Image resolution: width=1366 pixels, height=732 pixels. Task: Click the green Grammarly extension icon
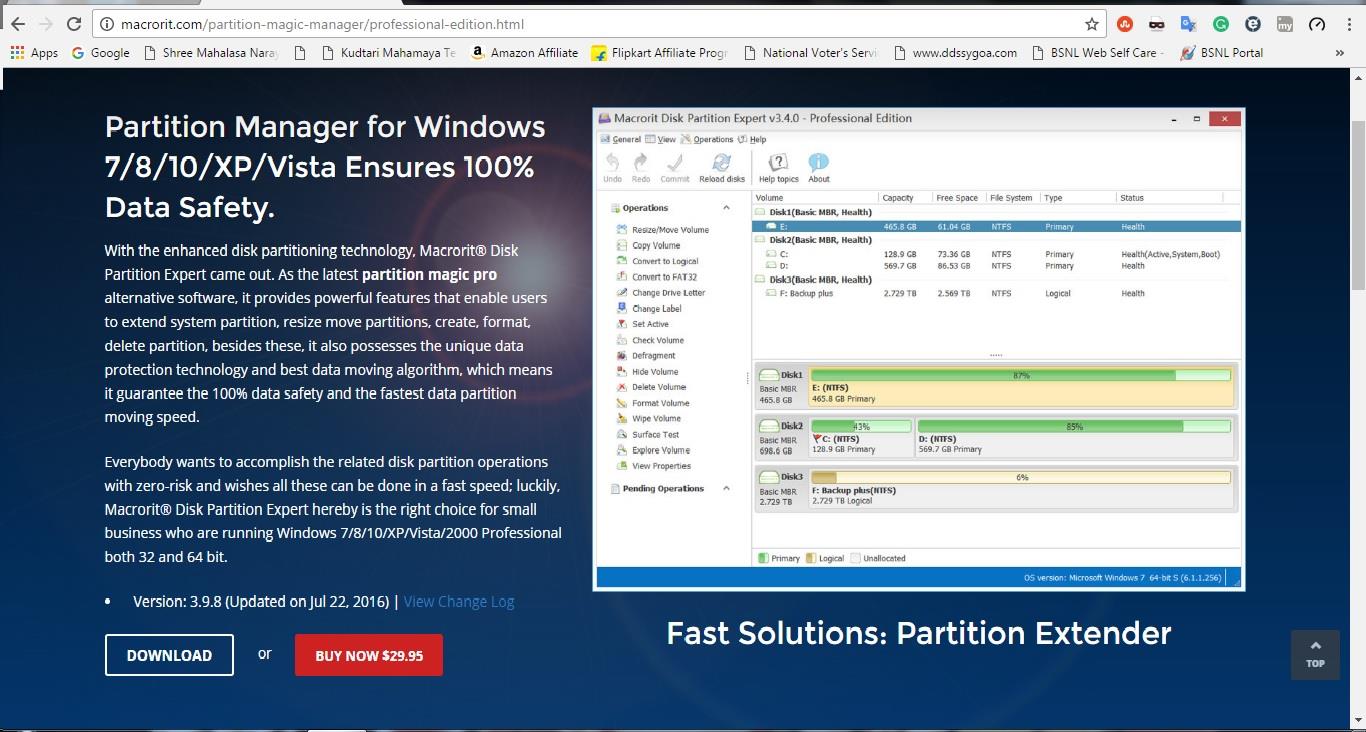click(x=1220, y=24)
